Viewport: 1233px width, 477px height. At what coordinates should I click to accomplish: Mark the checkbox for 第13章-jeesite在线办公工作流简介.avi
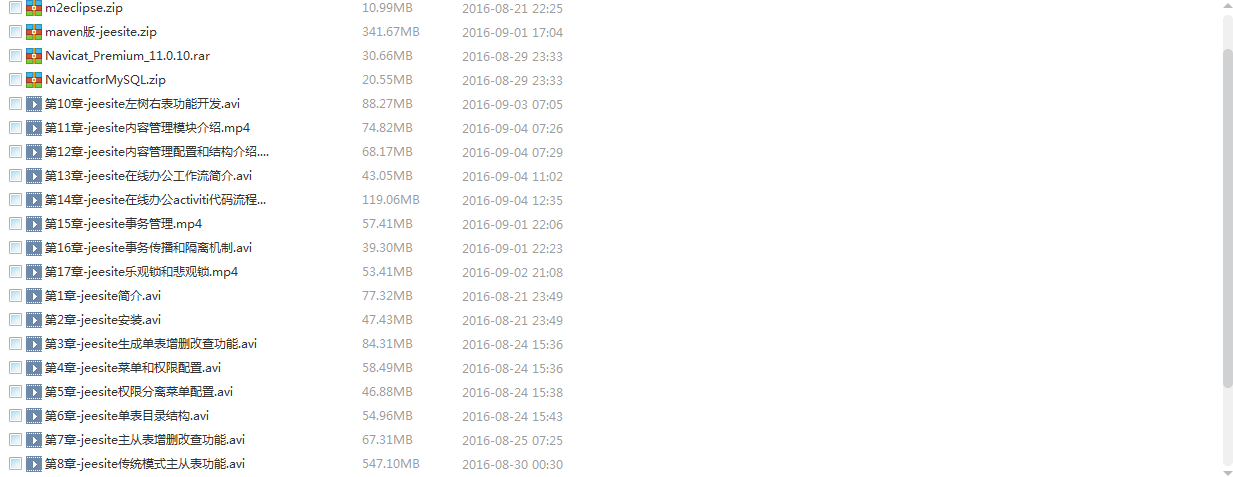pos(15,176)
